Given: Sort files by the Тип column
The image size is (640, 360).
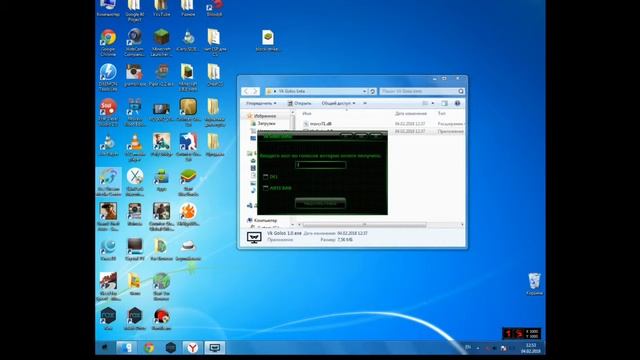Looking at the screenshot, I should pyautogui.click(x=442, y=113).
